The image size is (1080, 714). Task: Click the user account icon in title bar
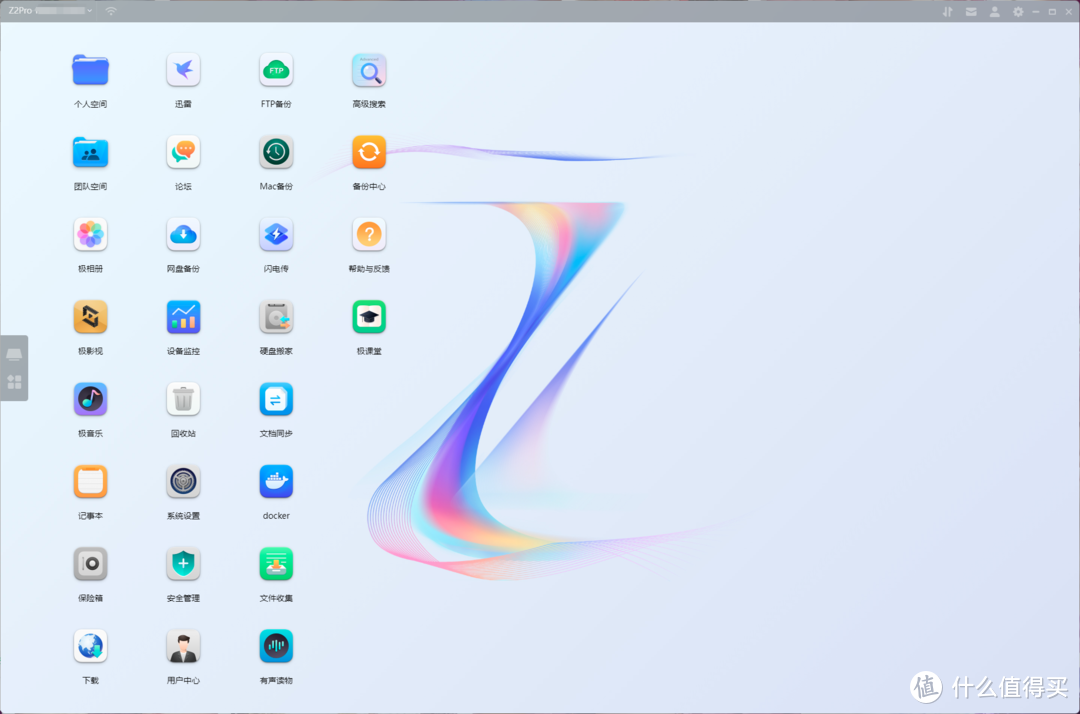coord(994,11)
